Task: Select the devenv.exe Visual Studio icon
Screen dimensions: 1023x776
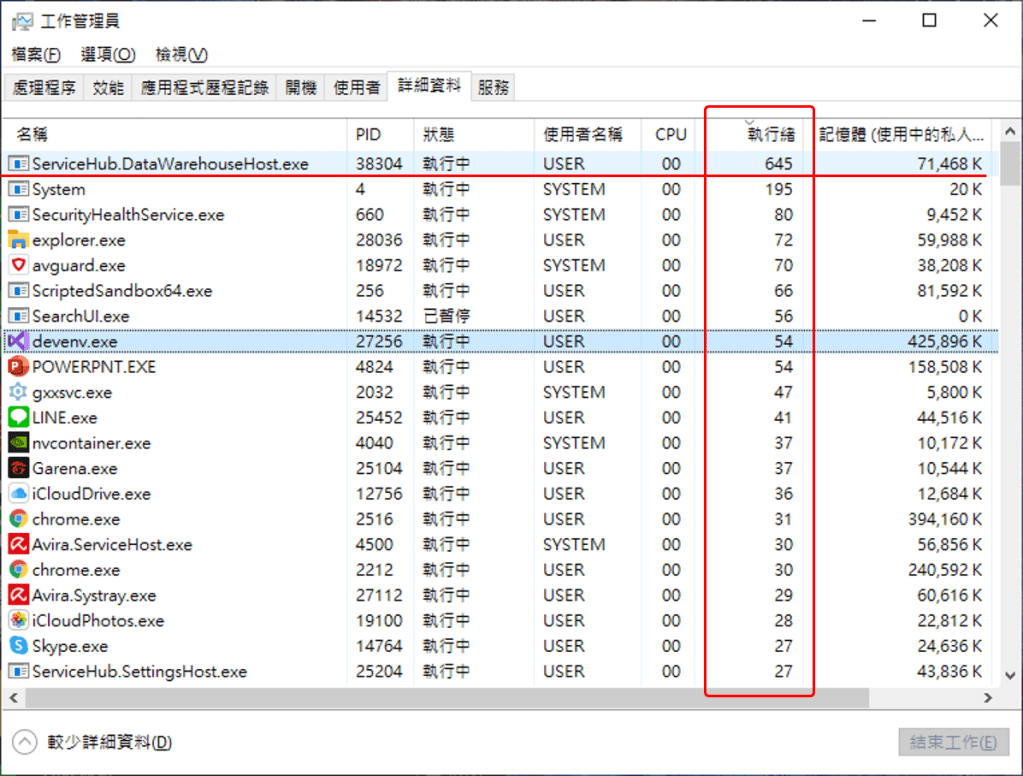Action: pyautogui.click(x=18, y=341)
